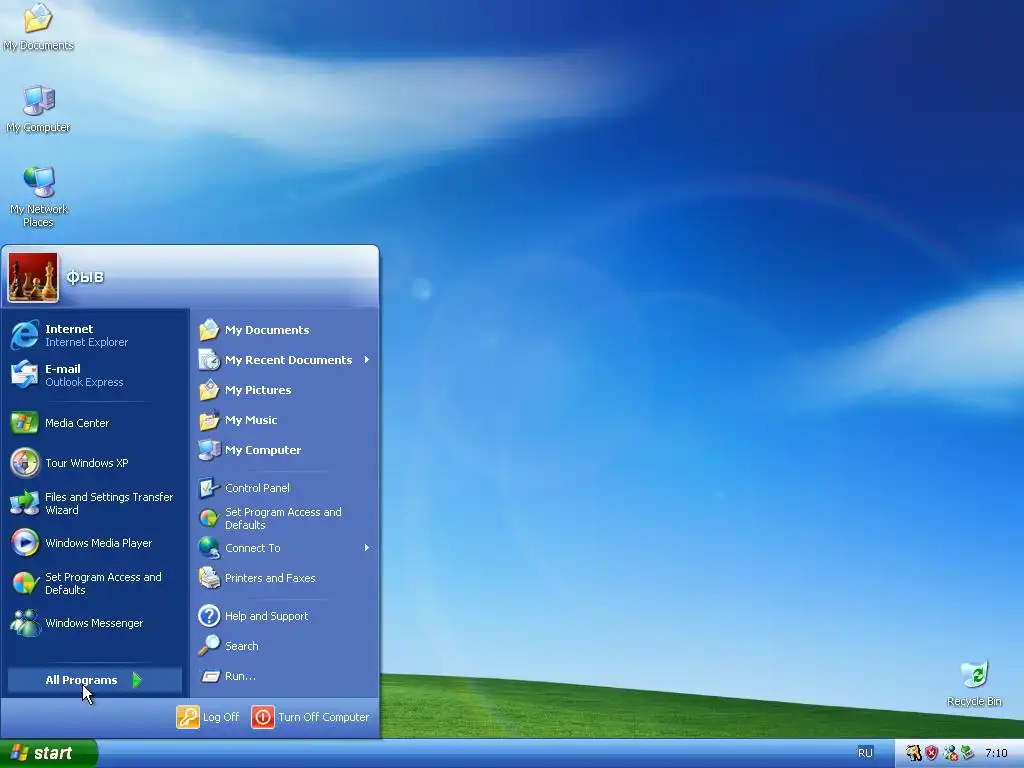The height and width of the screenshot is (768, 1024).
Task: Expand All Programs menu
Action: click(94, 680)
